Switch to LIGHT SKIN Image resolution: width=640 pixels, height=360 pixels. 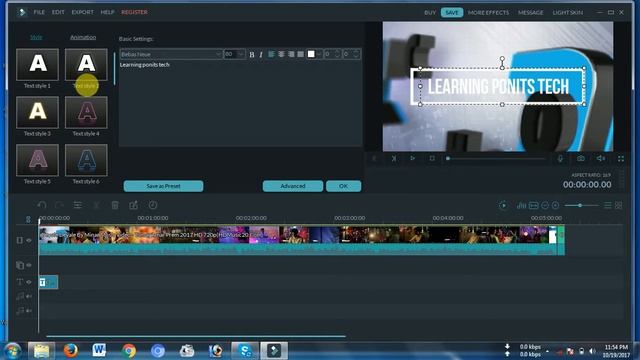coord(568,13)
